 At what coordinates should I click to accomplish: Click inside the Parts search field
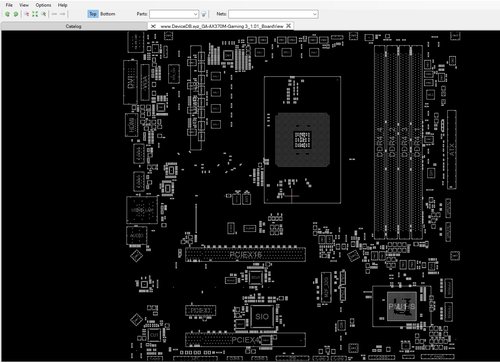171,14
